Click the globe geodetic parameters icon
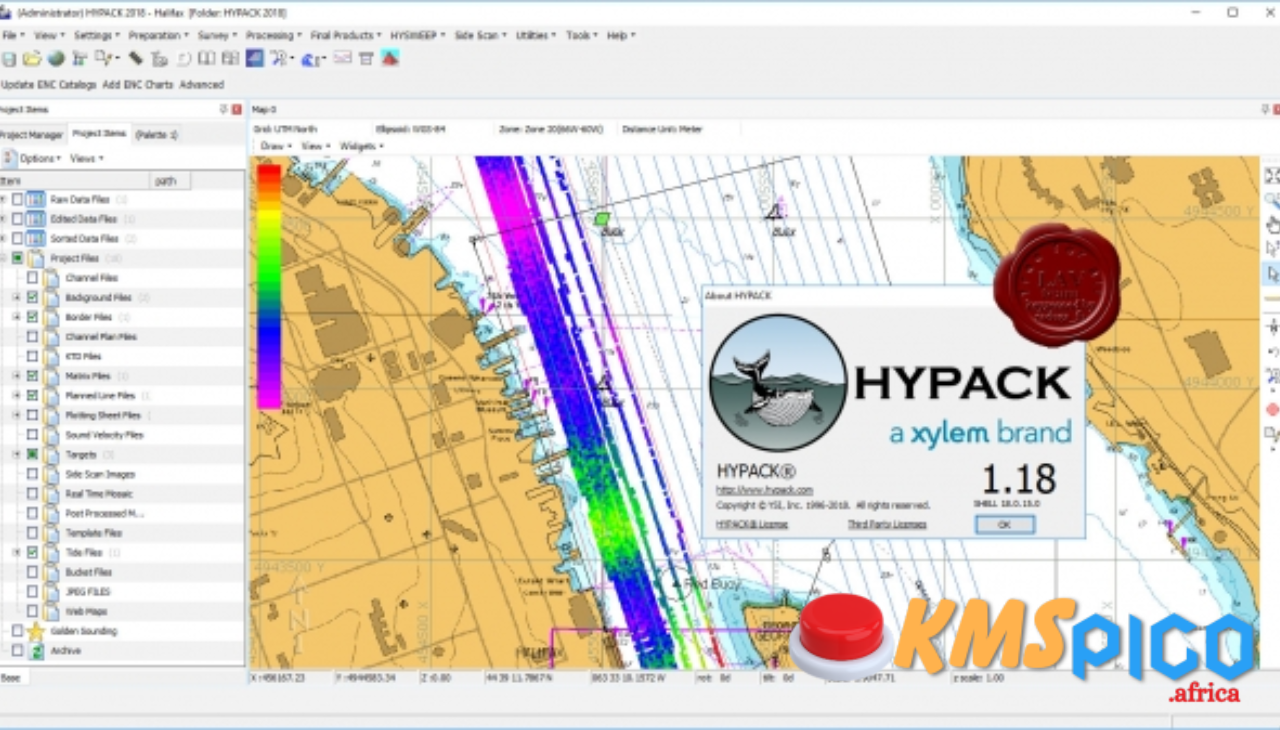Viewport: 1280px width, 730px height. (x=56, y=59)
